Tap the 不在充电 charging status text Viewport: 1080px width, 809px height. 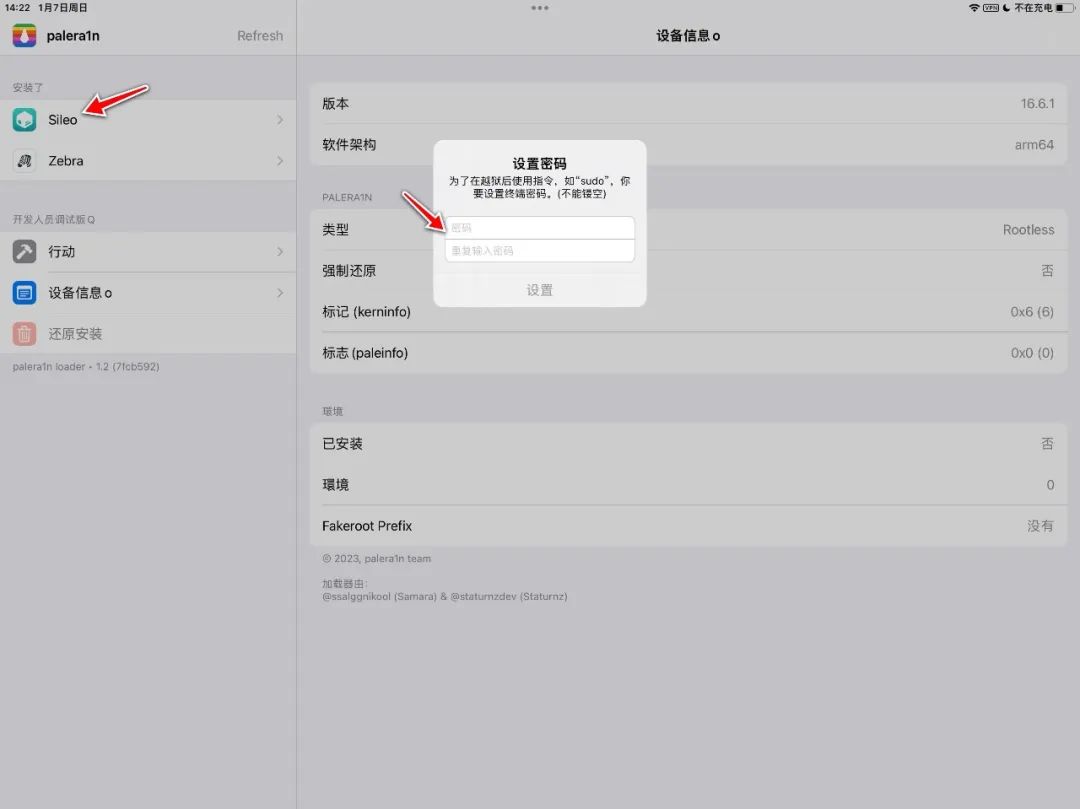pos(1033,8)
